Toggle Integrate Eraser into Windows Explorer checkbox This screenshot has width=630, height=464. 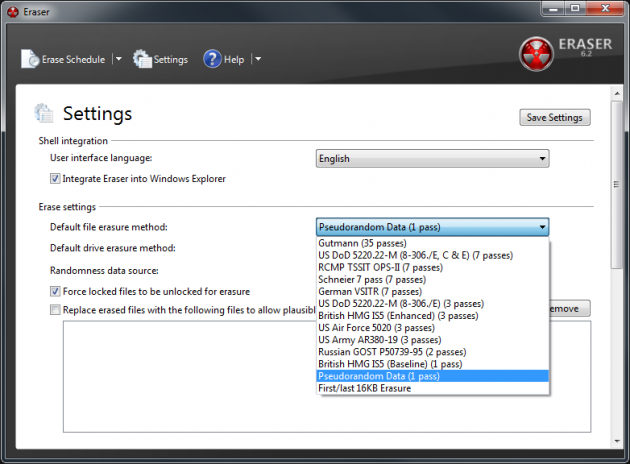pos(55,178)
